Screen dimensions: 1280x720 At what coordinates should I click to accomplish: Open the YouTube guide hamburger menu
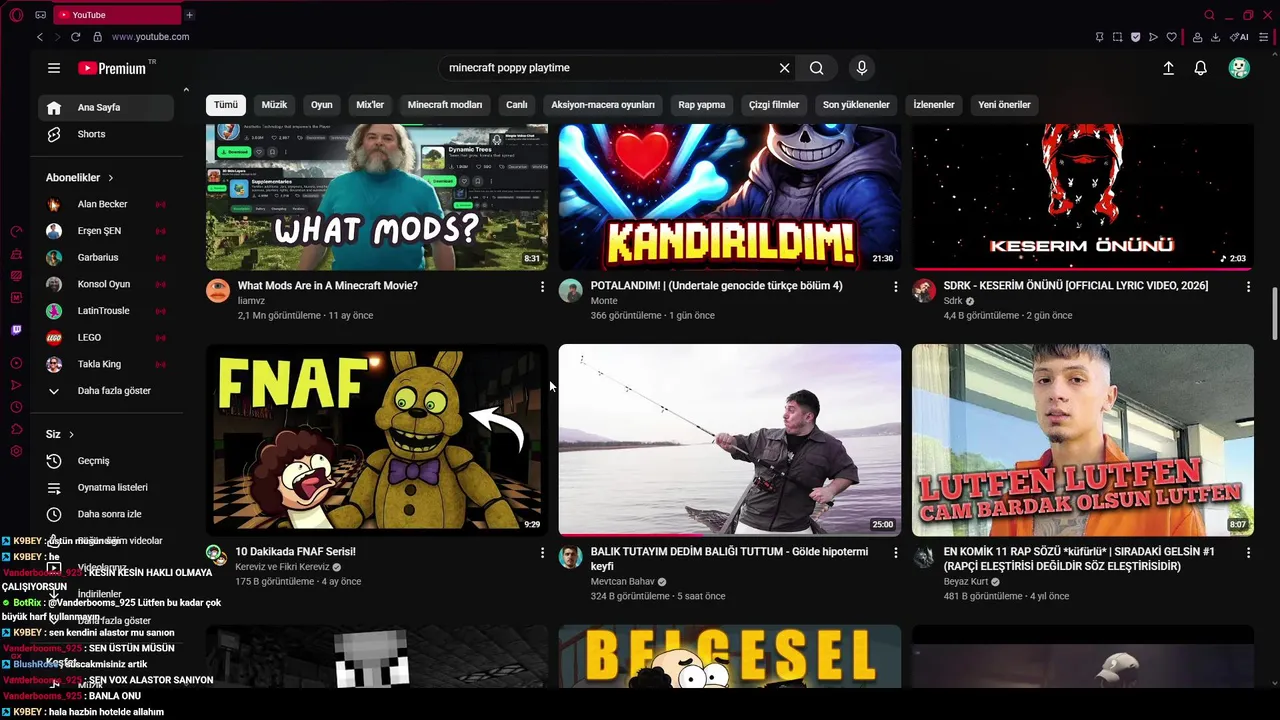click(x=54, y=68)
